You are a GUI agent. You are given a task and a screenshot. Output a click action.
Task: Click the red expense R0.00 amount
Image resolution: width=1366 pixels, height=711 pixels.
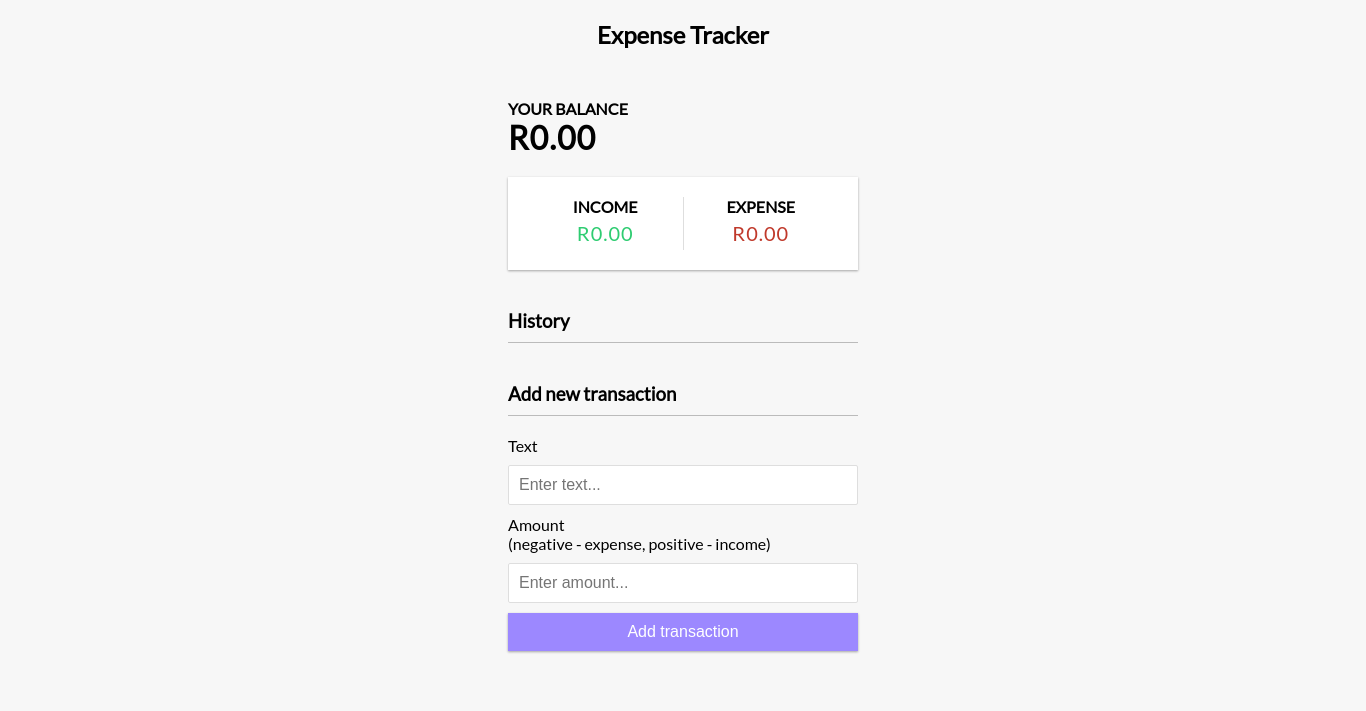coord(760,234)
